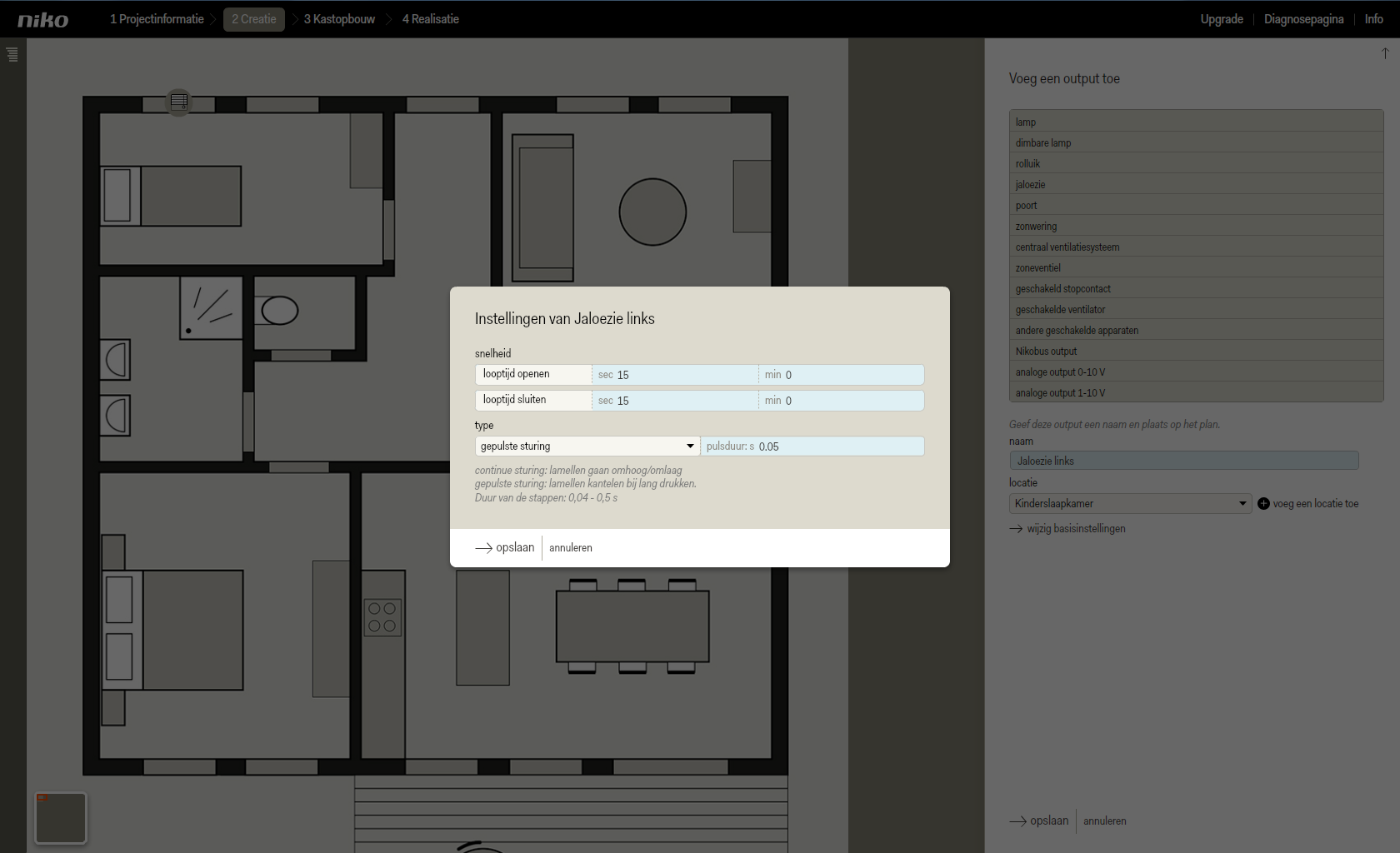
Task: Select geschakelde ventilator output type
Action: (x=1196, y=309)
